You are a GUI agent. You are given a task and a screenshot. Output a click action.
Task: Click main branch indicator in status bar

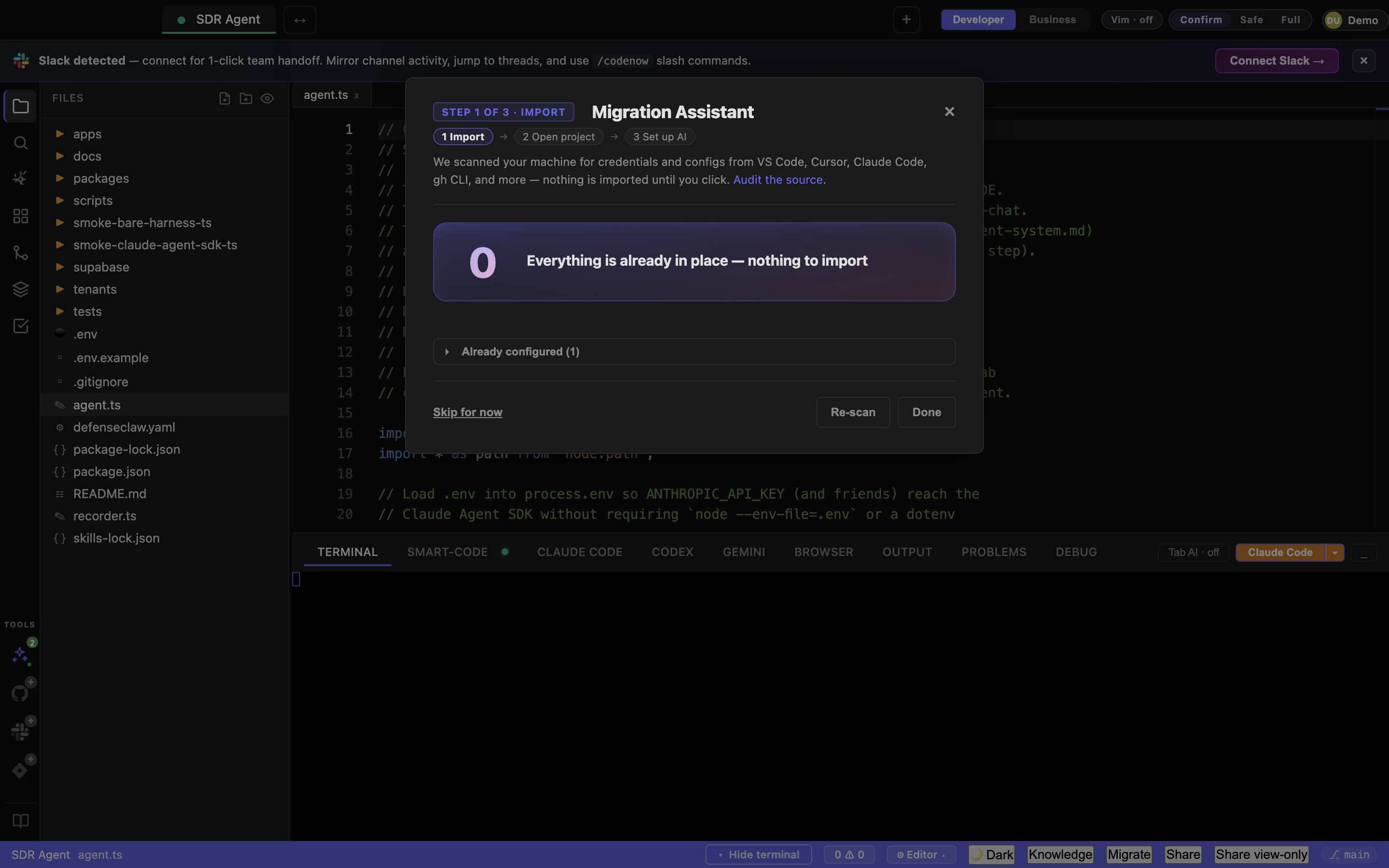(1349, 854)
